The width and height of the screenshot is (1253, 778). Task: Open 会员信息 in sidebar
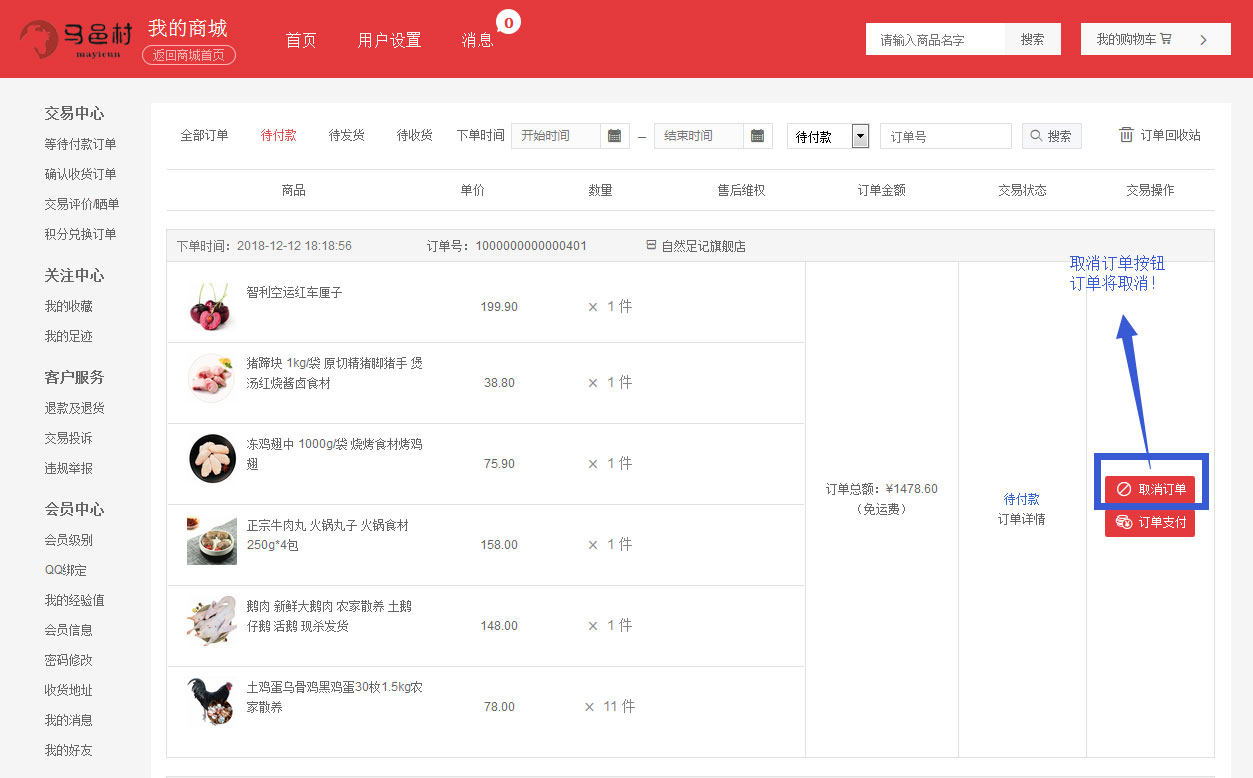(x=69, y=630)
